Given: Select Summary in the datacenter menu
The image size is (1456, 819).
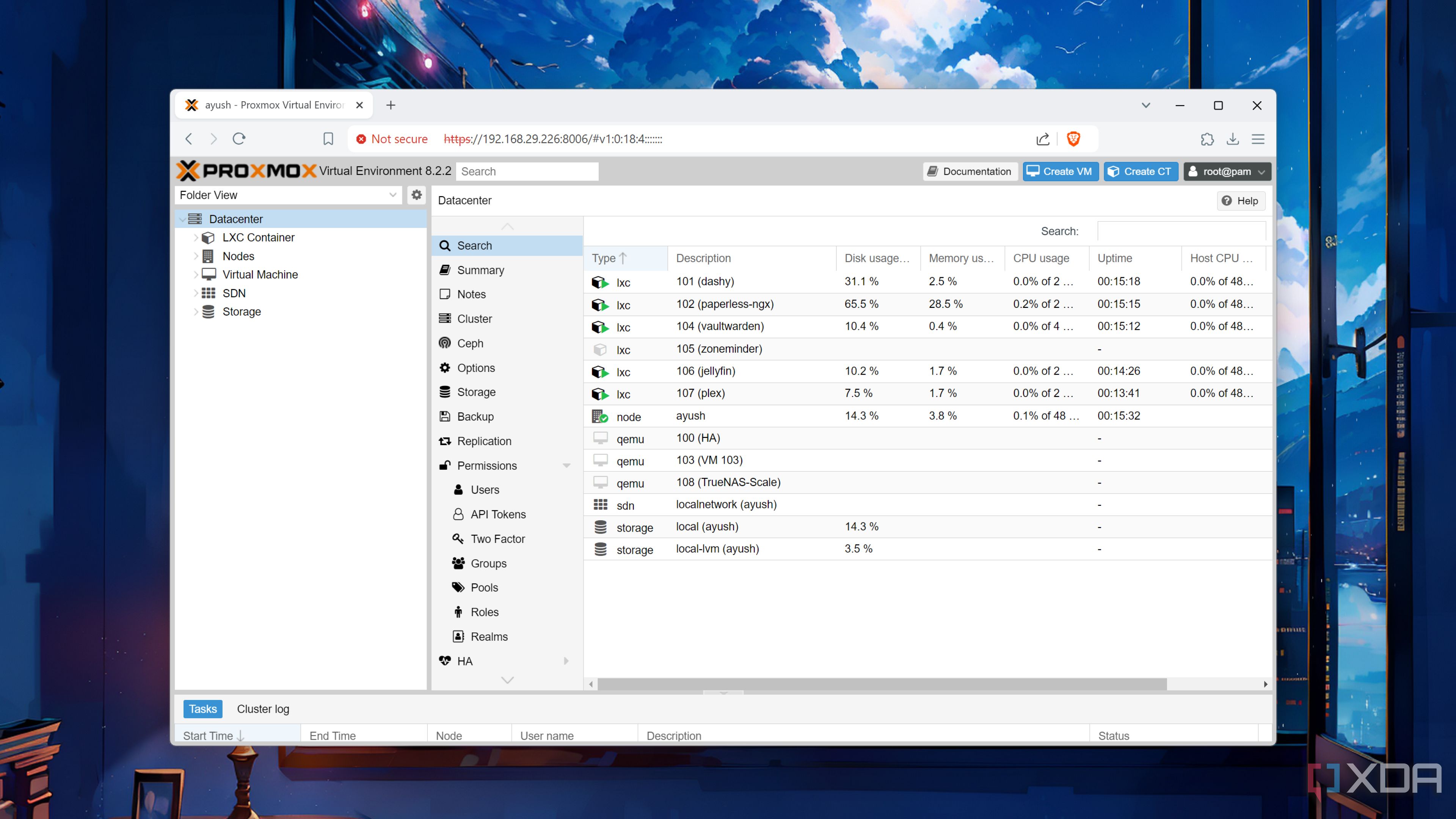Looking at the screenshot, I should pos(480,270).
